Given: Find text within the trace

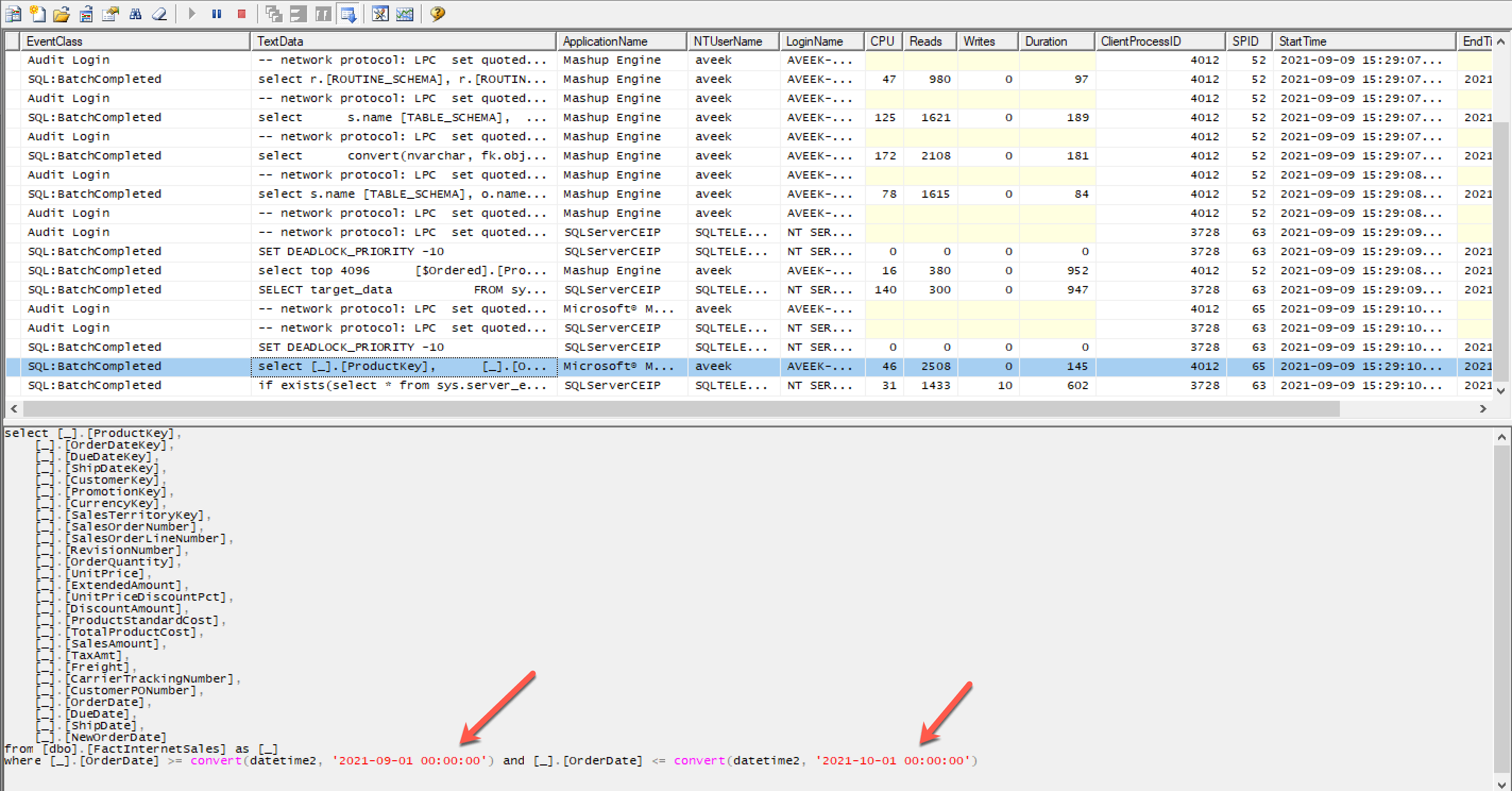Looking at the screenshot, I should coord(135,13).
